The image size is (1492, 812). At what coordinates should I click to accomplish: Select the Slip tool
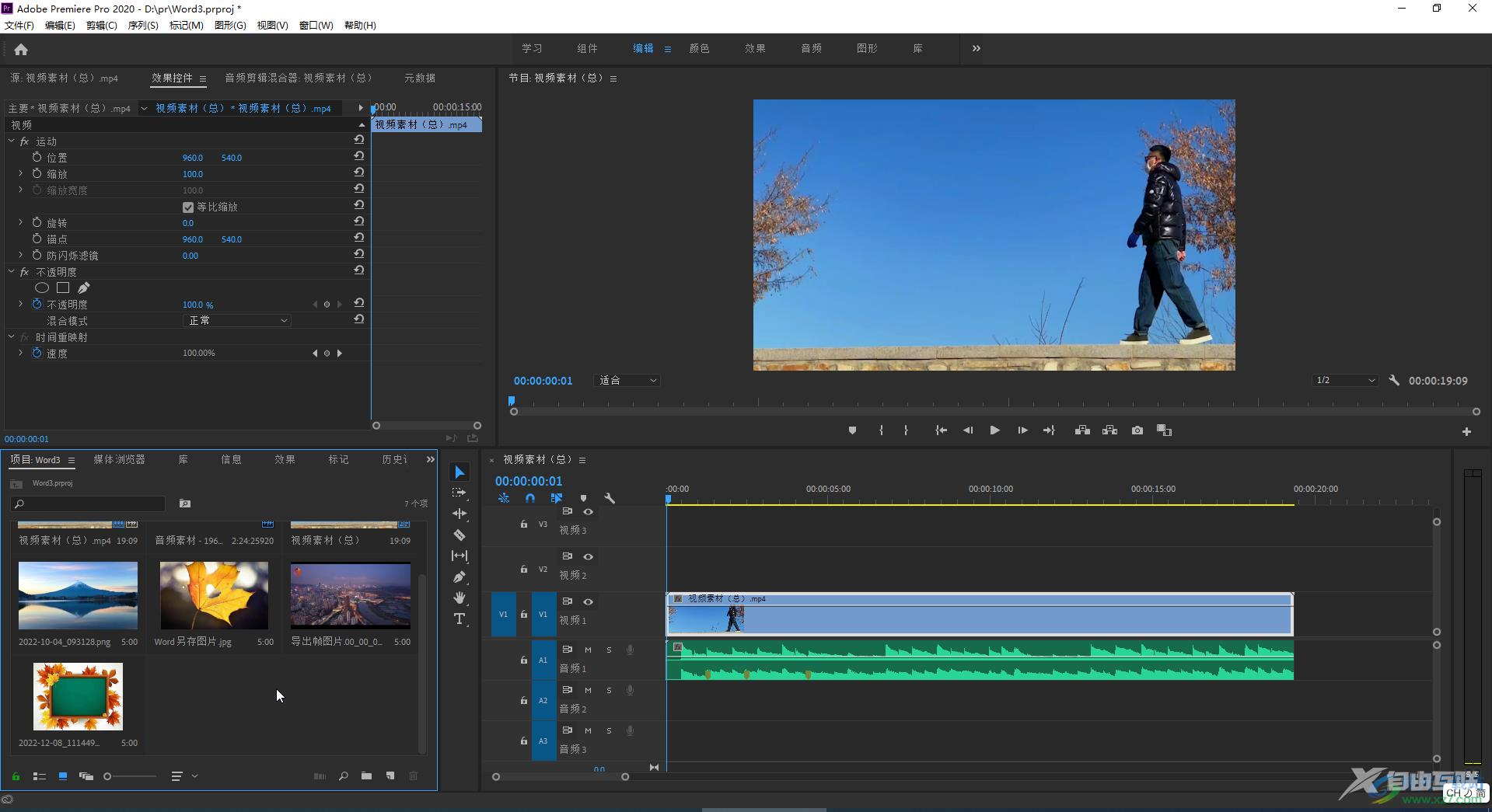pyautogui.click(x=459, y=556)
